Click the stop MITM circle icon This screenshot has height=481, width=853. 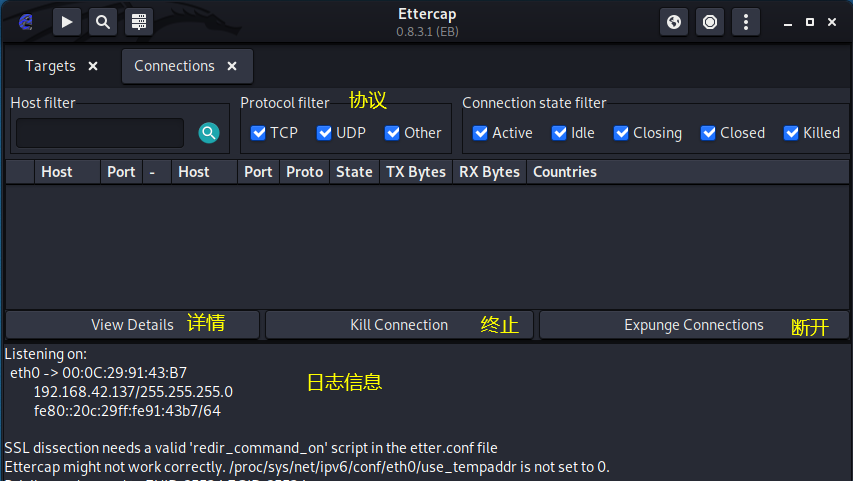tap(710, 22)
